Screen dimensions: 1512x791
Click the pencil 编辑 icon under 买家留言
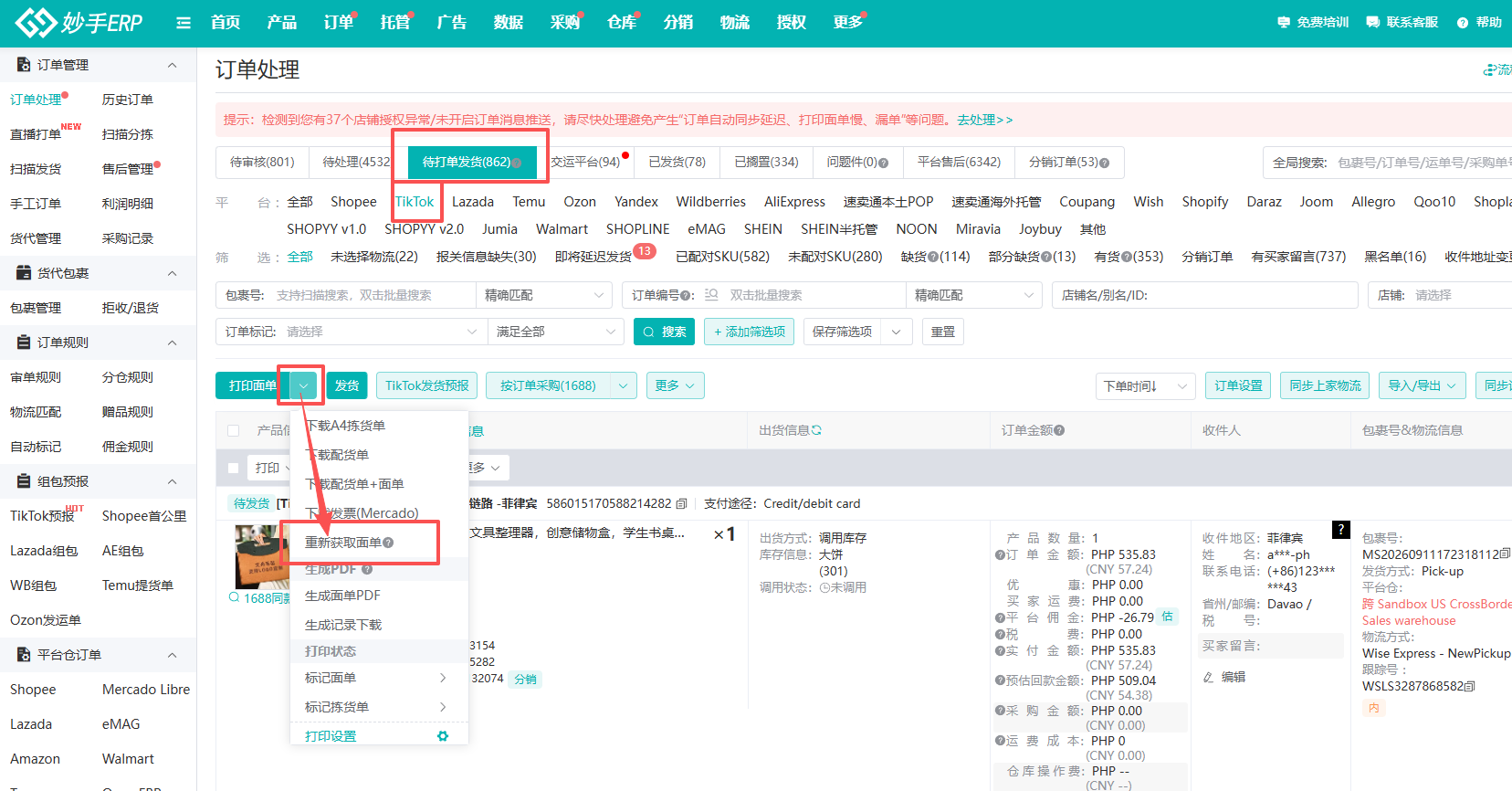coord(1208,677)
